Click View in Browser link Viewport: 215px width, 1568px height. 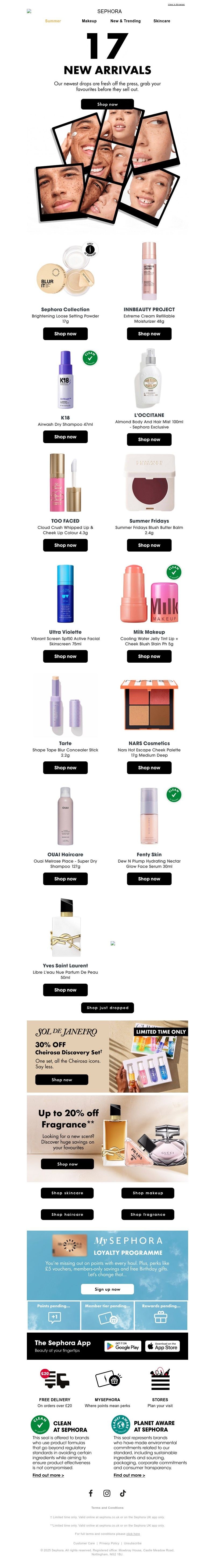176,5
